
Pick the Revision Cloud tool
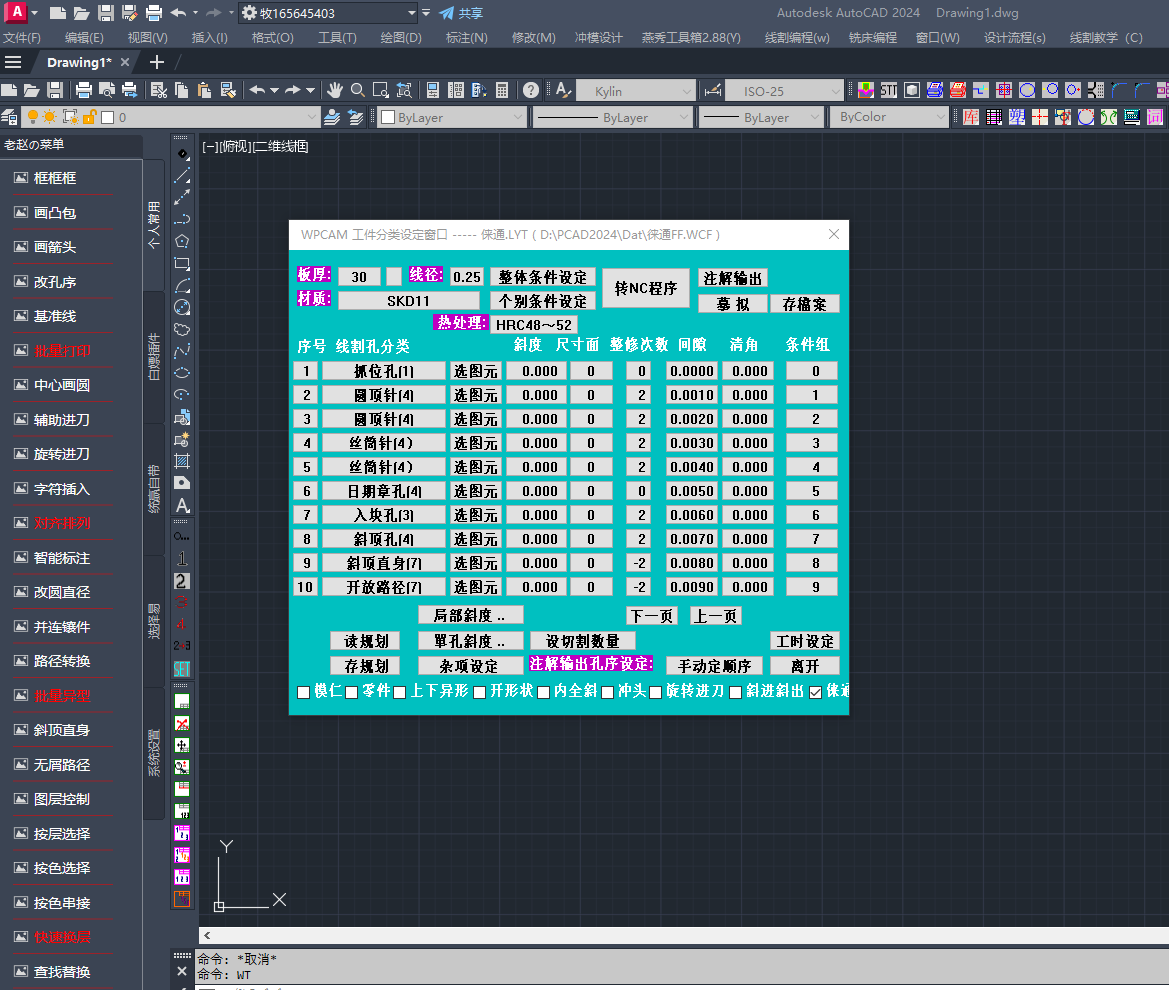coord(182,329)
